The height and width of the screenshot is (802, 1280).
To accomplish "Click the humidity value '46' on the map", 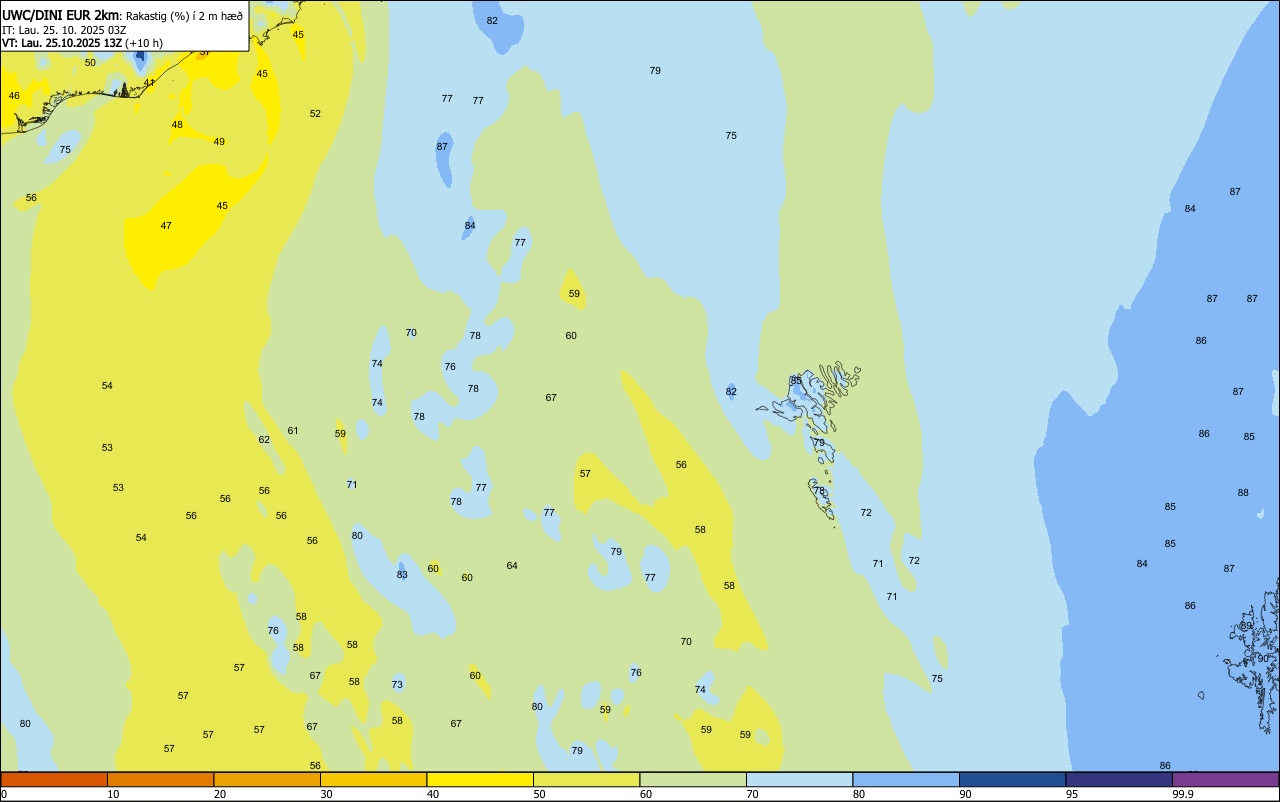I will pos(14,96).
